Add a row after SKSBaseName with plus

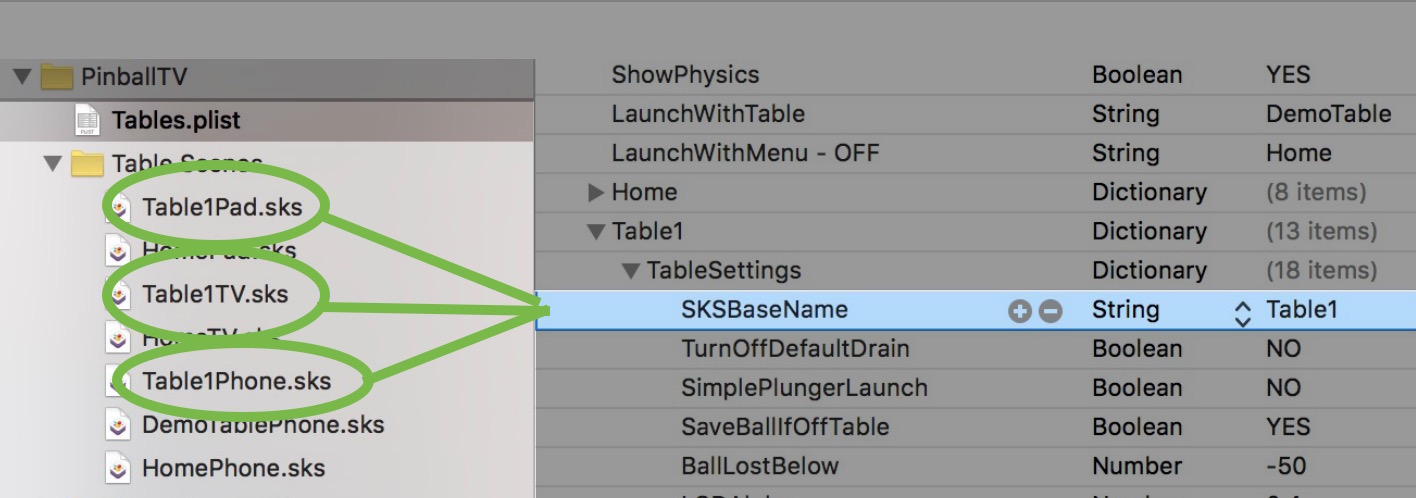1019,311
